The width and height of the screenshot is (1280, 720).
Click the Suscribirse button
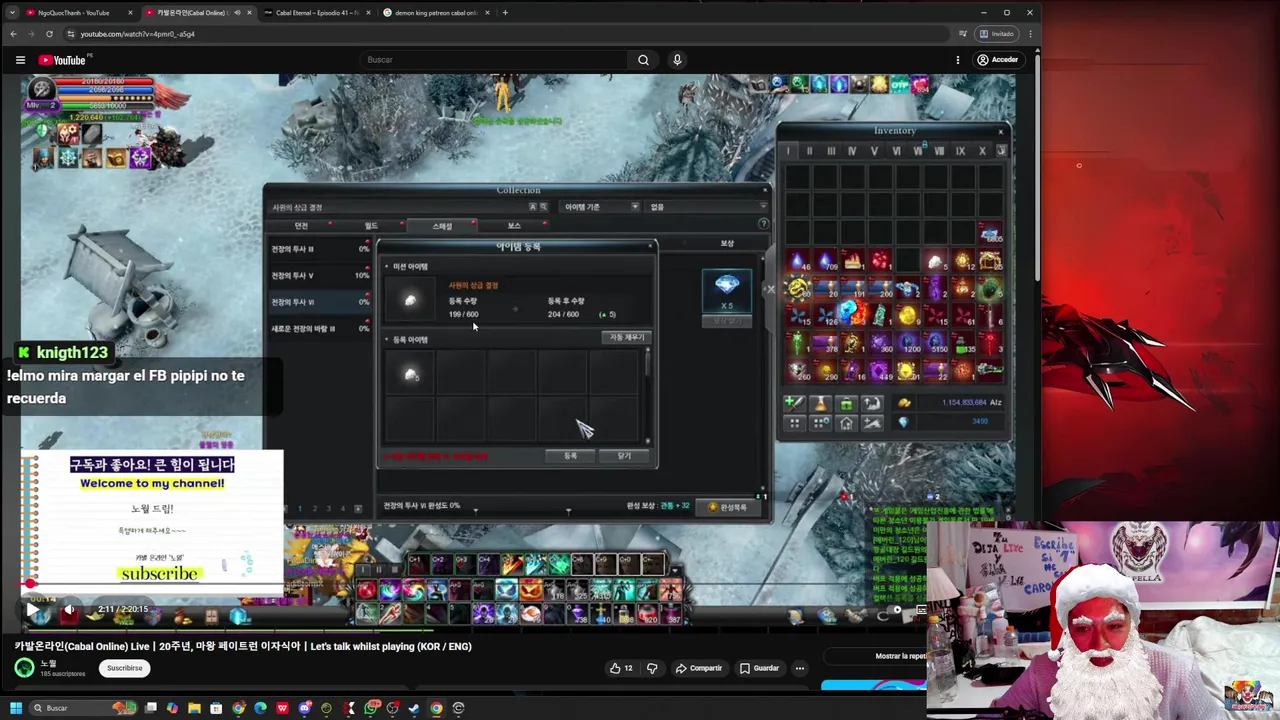(x=125, y=668)
